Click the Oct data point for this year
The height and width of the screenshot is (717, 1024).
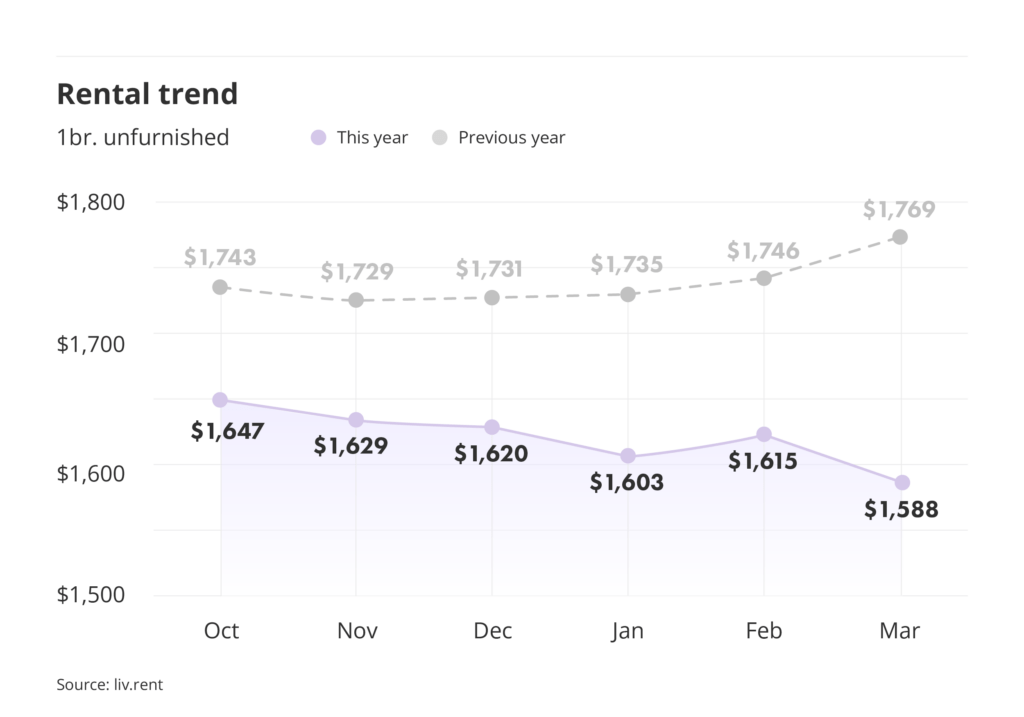pyautogui.click(x=220, y=400)
